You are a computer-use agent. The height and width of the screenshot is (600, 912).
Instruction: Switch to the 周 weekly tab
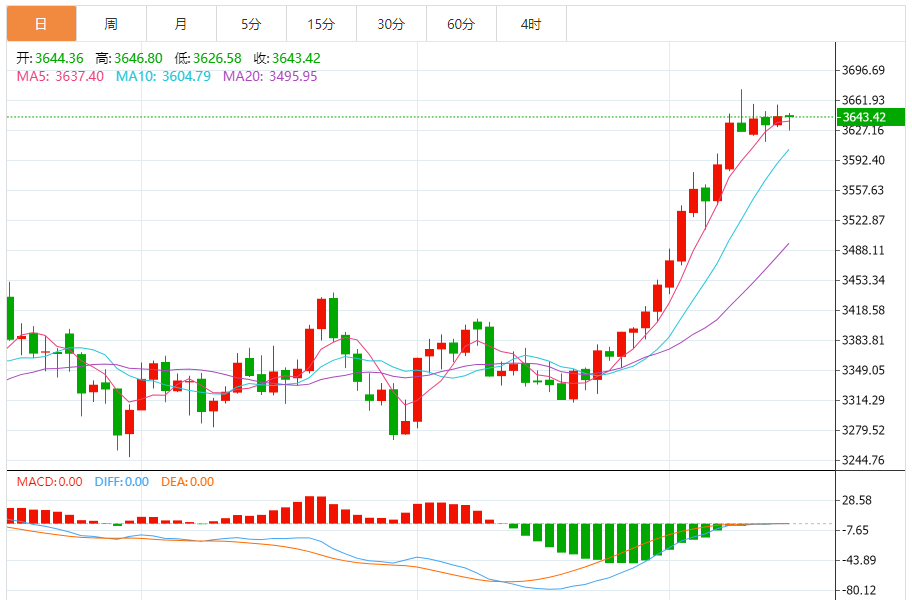click(111, 24)
